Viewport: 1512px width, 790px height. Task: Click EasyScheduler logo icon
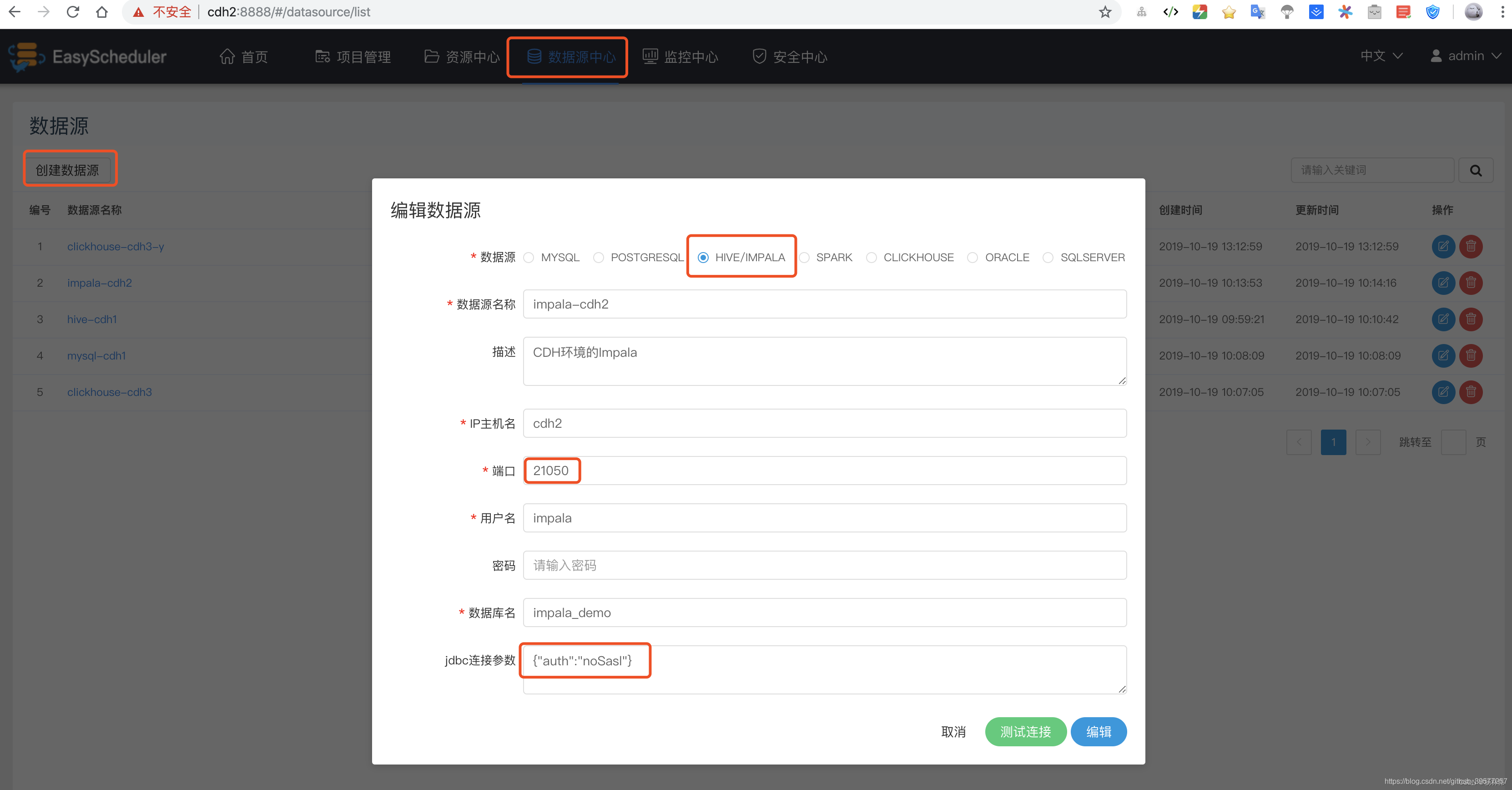[26, 56]
